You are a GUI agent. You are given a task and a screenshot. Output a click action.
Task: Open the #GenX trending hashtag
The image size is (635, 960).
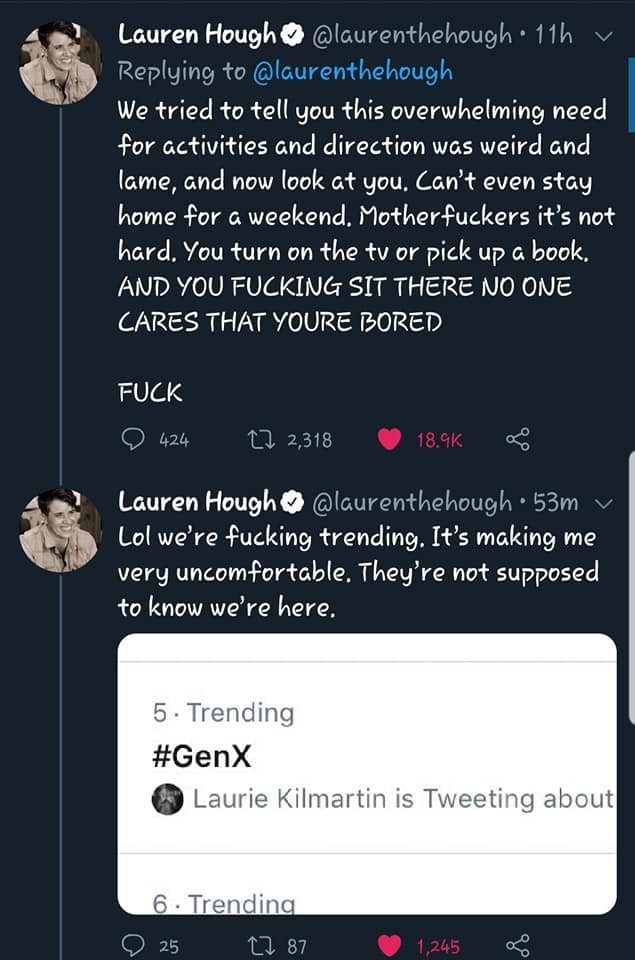click(x=202, y=756)
